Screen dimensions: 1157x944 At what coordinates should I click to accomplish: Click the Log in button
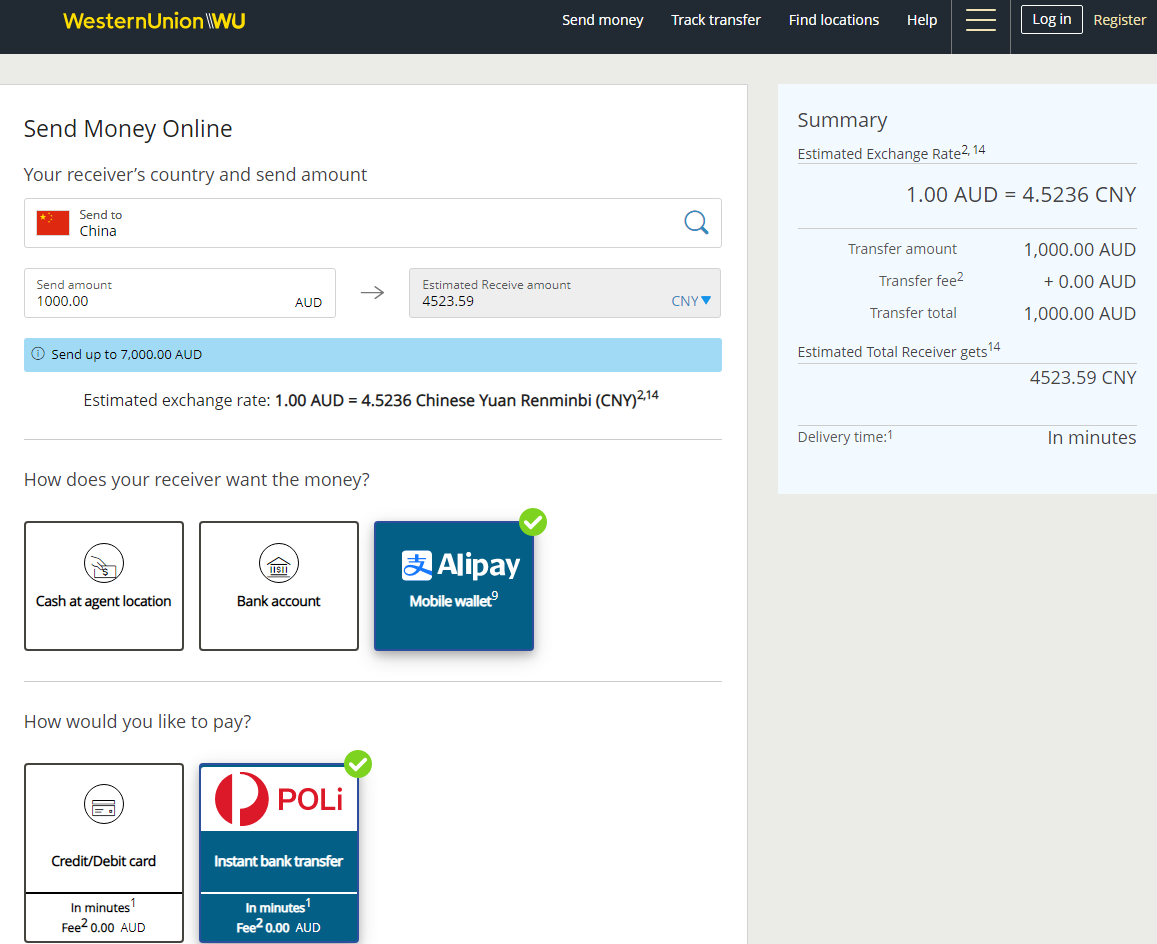[x=1051, y=19]
